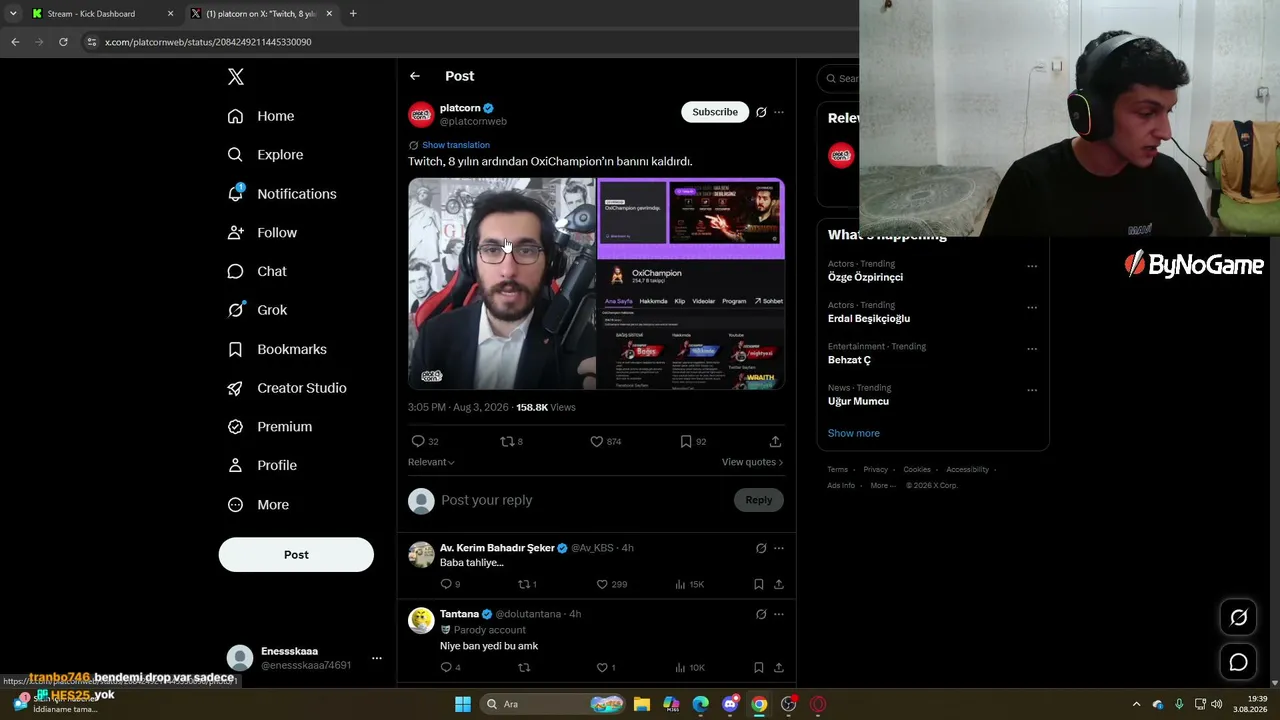Open Av. Kerim Bahadır Şeker's profile name
The height and width of the screenshot is (720, 1280).
point(497,548)
